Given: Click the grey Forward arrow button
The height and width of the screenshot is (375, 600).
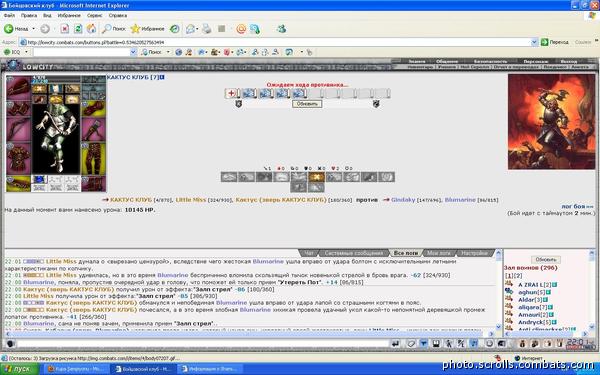Looking at the screenshot, I should (x=45, y=29).
